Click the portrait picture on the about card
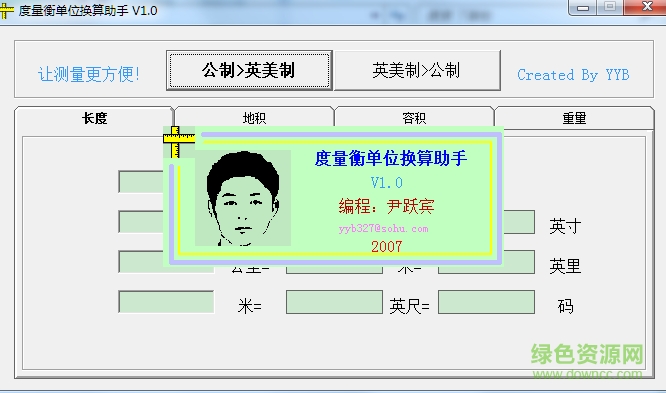The height and width of the screenshot is (393, 666). (243, 198)
